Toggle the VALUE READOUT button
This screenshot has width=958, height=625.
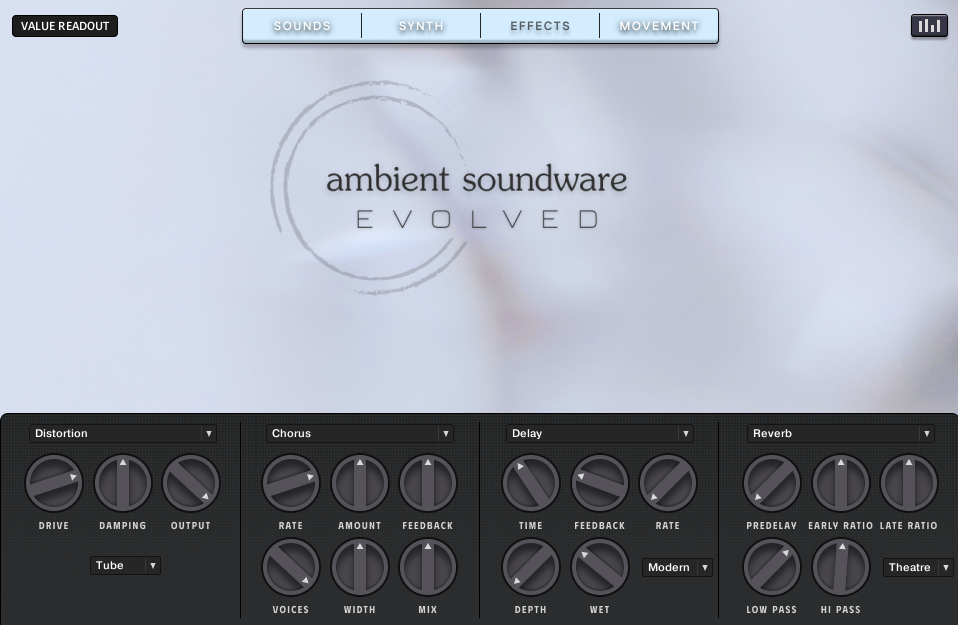pyautogui.click(x=65, y=26)
